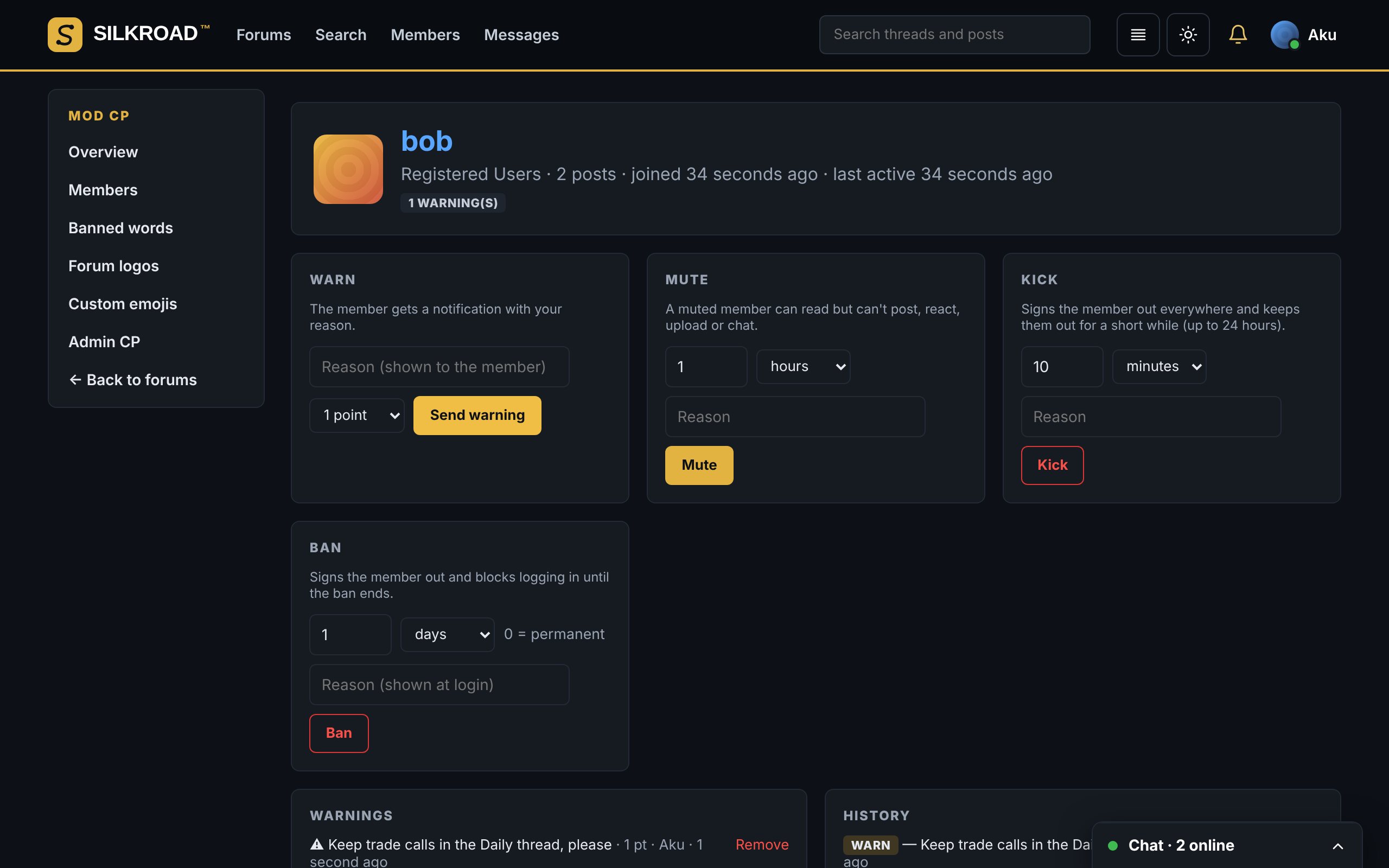Open Members in Mod CP sidebar
1389x868 pixels.
point(103,189)
